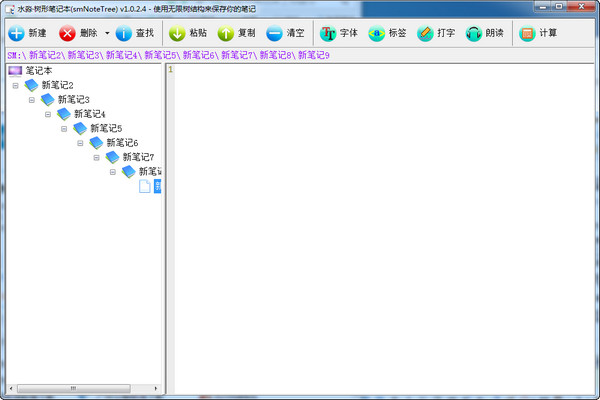This screenshot has height=400, width=600.
Task: Click the red 删除 (Delete) icon
Action: point(68,33)
